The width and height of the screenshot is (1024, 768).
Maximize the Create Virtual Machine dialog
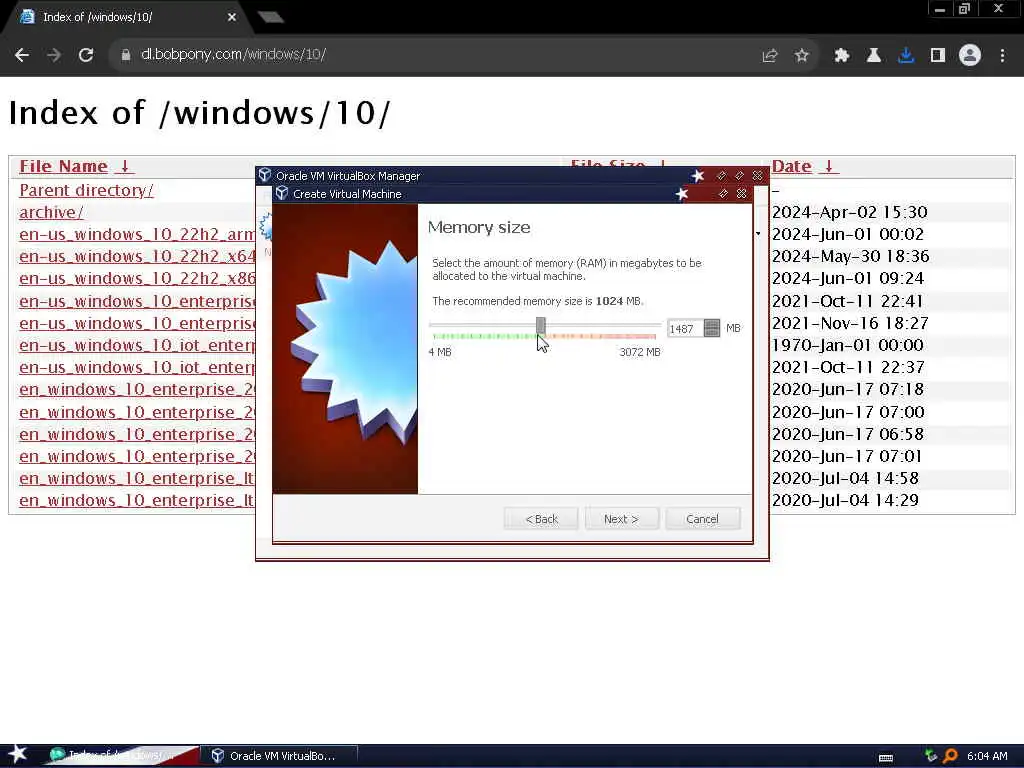(723, 194)
